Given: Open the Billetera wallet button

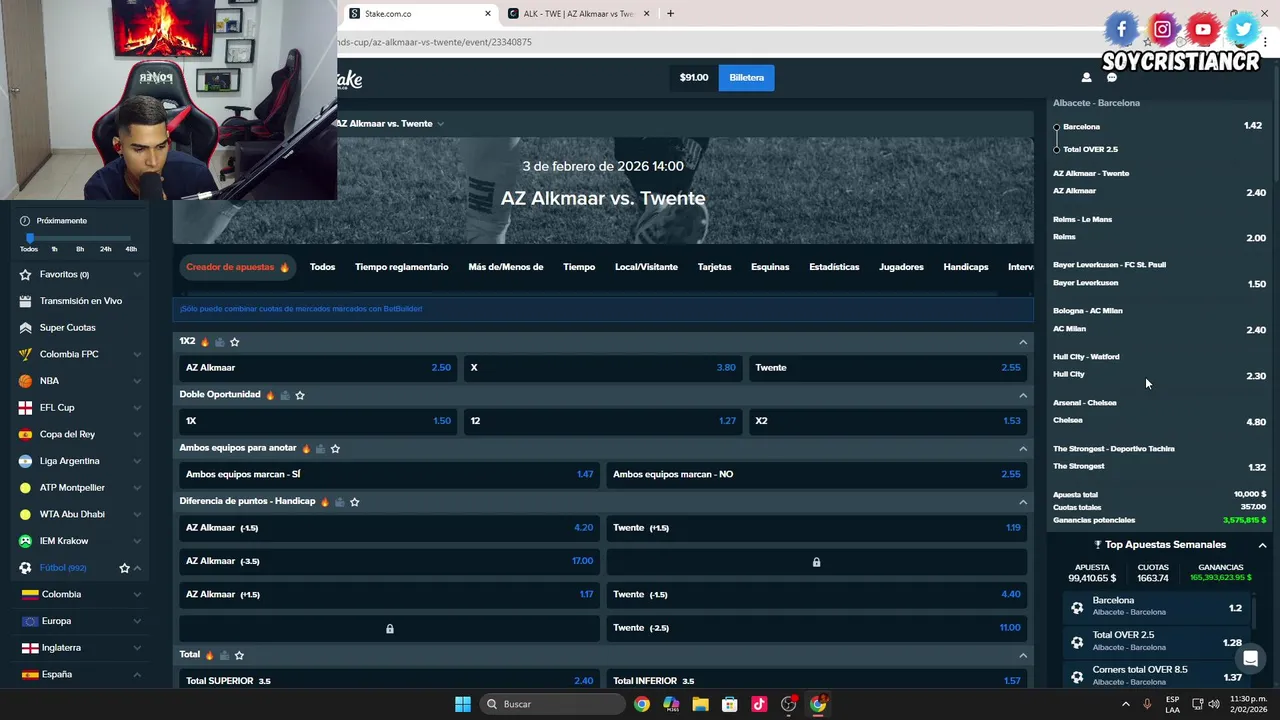Looking at the screenshot, I should point(746,77).
